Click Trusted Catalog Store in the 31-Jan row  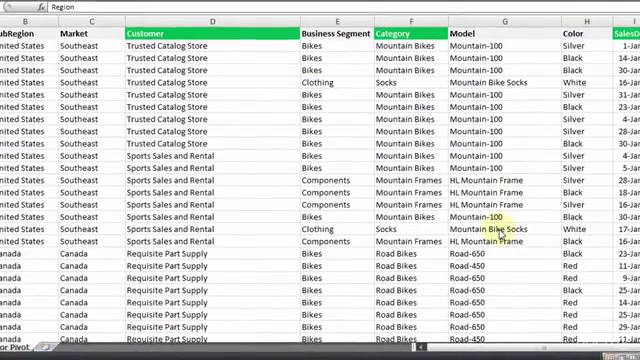point(167,95)
